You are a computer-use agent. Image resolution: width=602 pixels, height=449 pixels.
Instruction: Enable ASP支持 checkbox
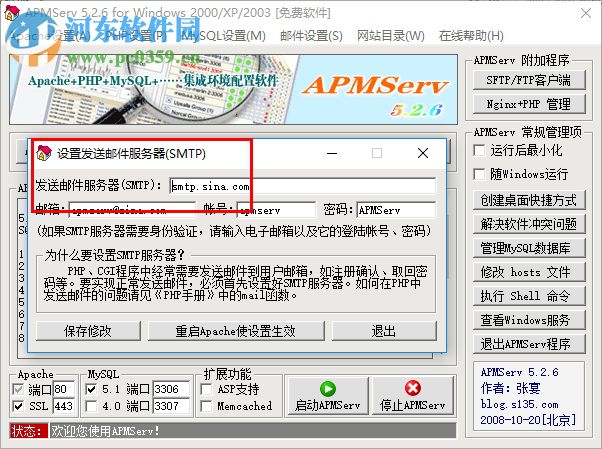207,389
